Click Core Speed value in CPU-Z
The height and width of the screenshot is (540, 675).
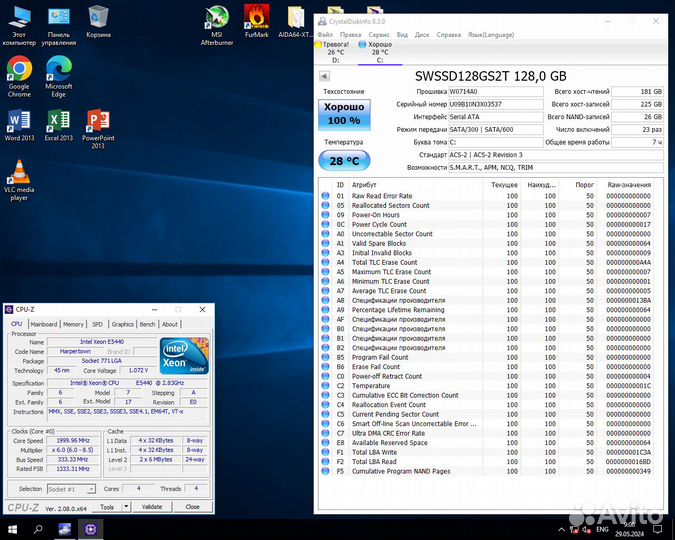coord(72,441)
